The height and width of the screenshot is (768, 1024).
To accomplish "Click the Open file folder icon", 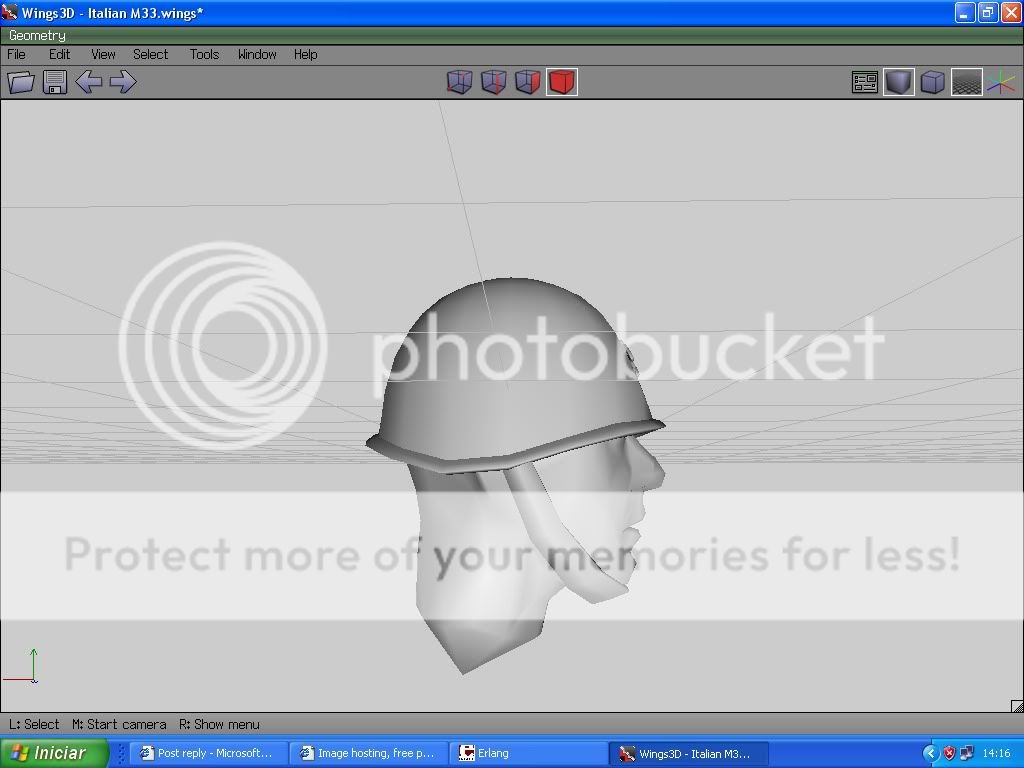I will click(21, 82).
